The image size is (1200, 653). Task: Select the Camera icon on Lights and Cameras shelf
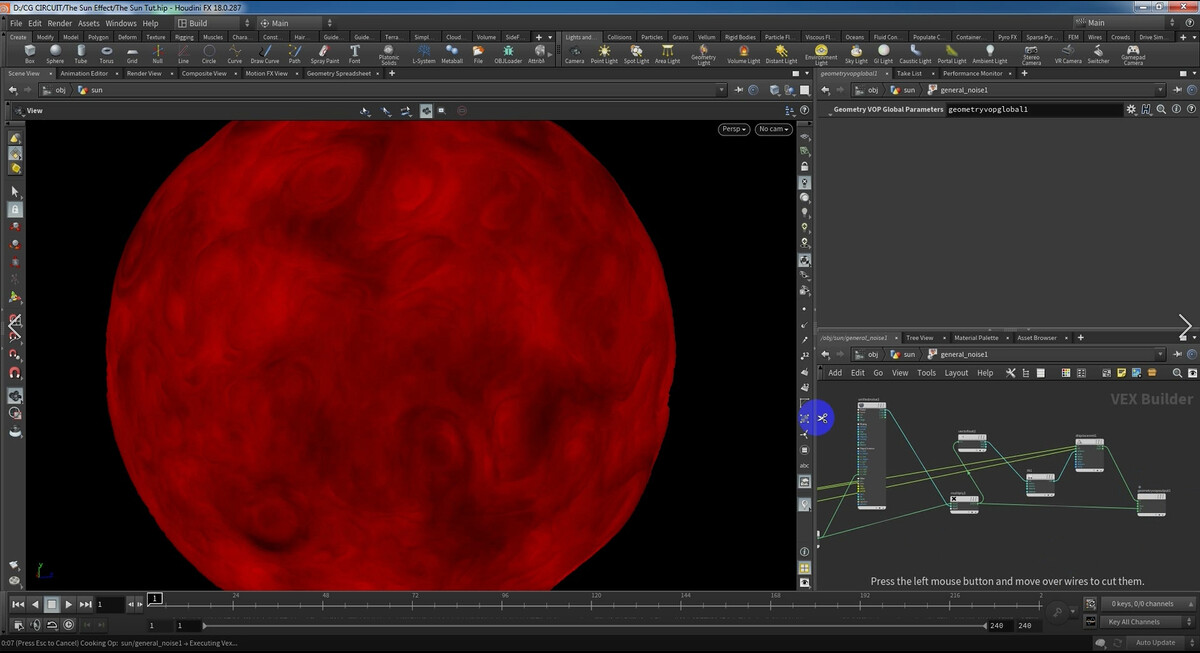pyautogui.click(x=574, y=53)
